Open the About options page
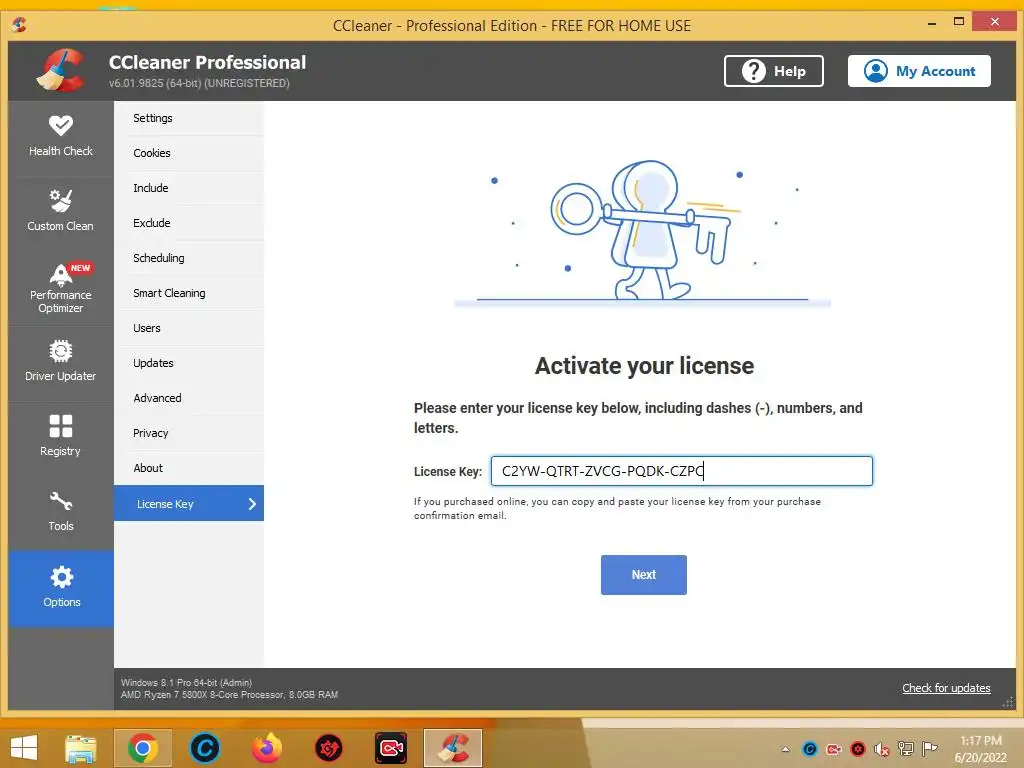The image size is (1024, 768). [x=189, y=468]
